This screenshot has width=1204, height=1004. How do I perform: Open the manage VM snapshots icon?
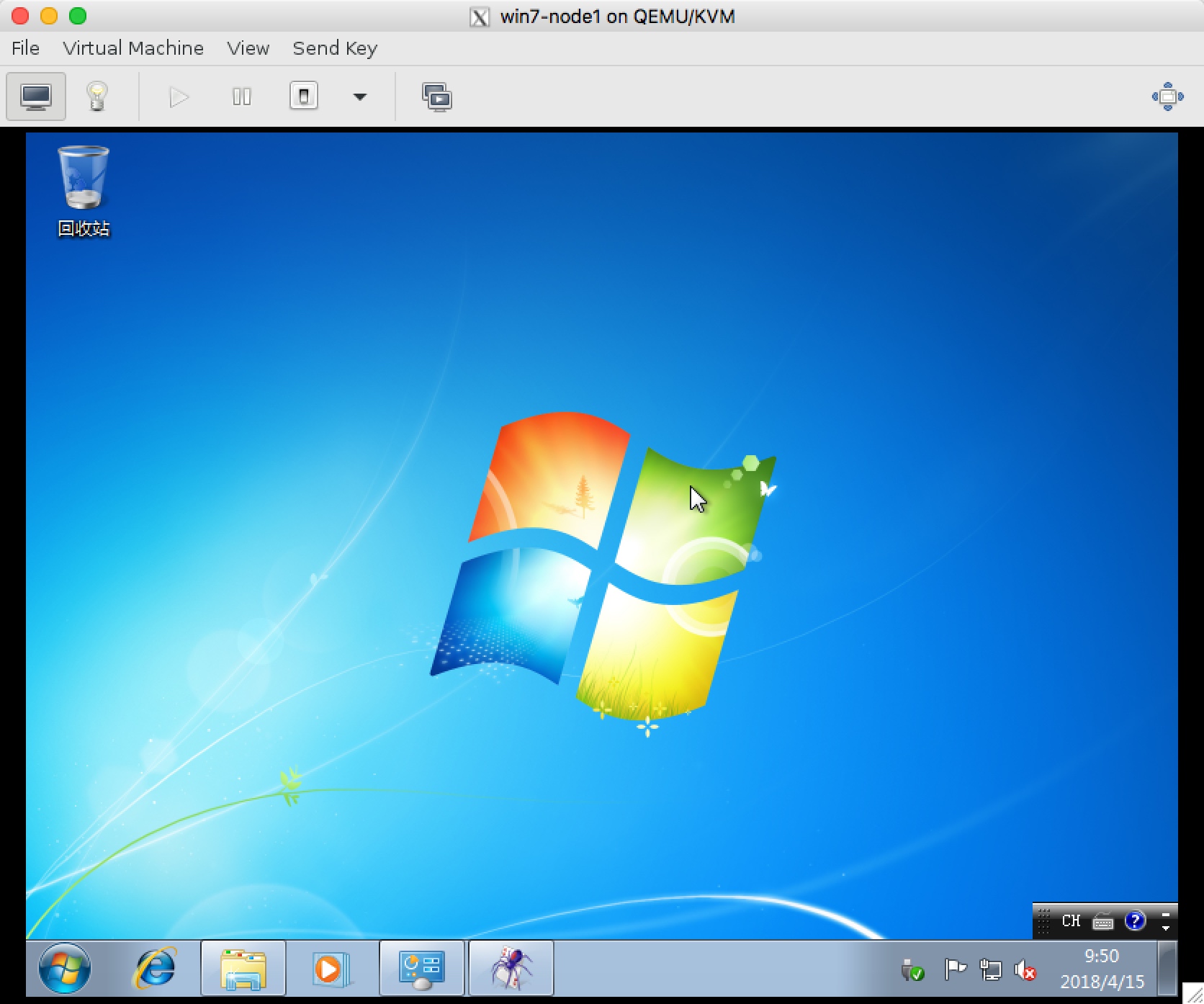(436, 97)
